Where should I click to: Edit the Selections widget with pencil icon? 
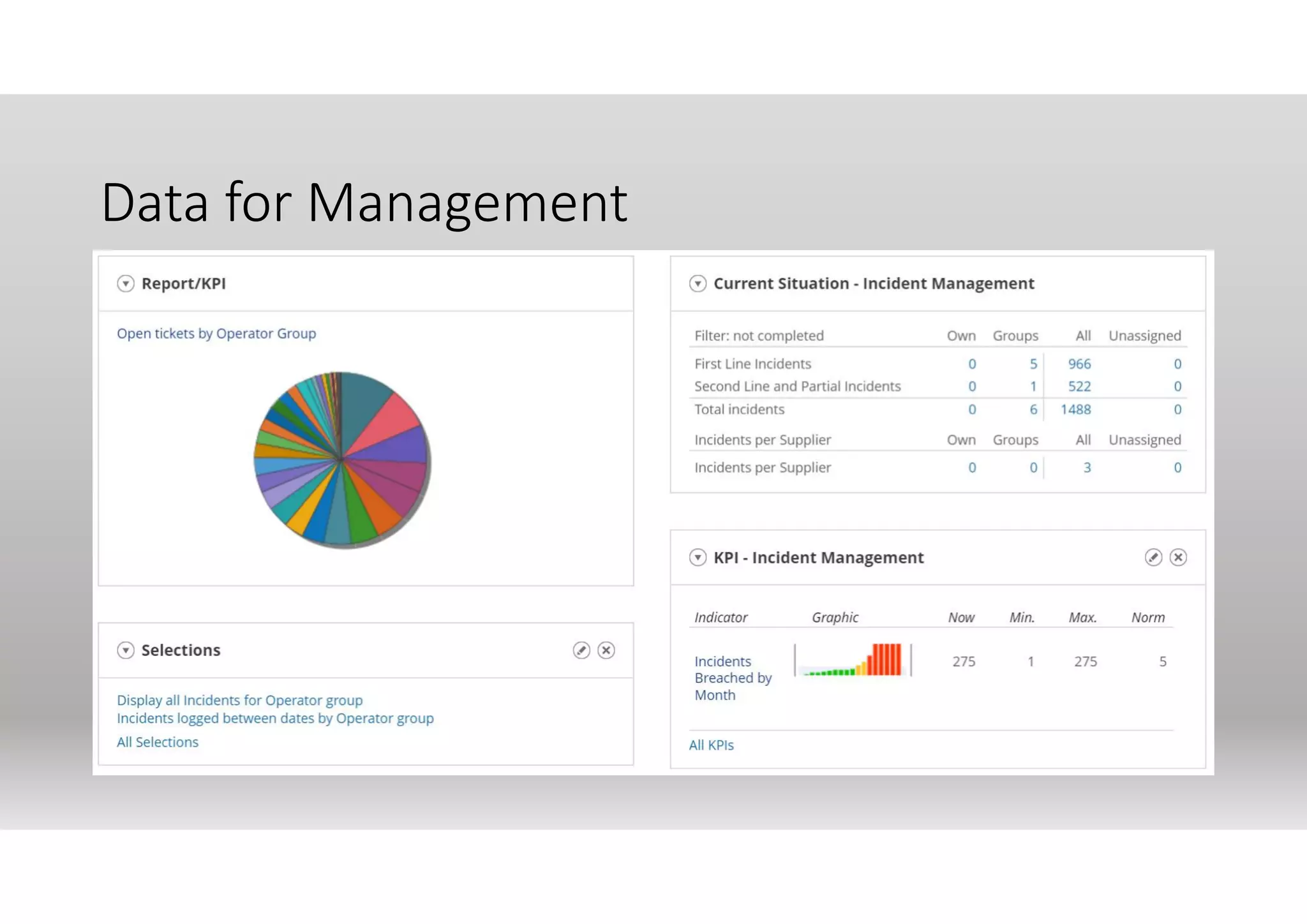click(x=581, y=650)
